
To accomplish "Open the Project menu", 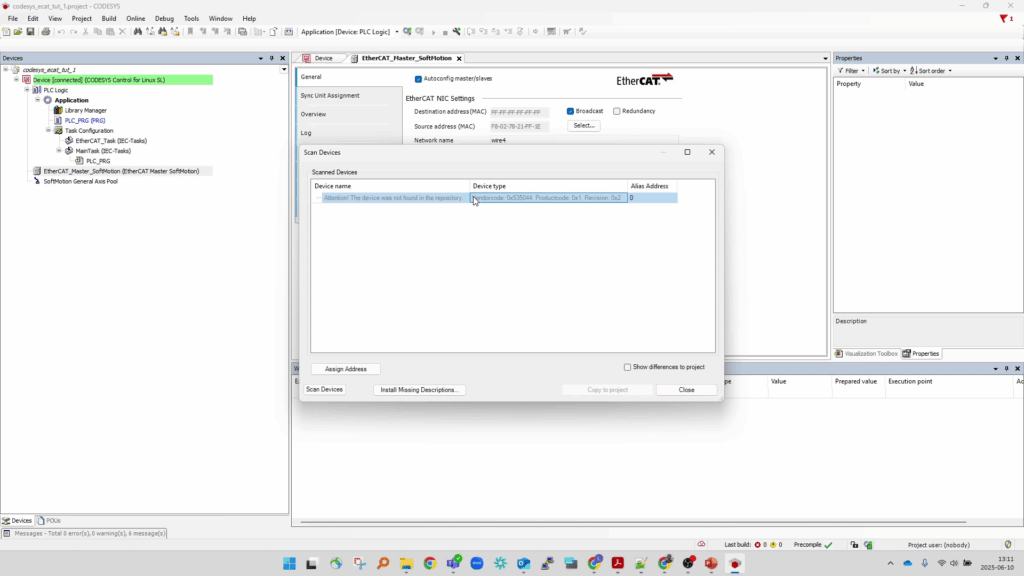I will pyautogui.click(x=82, y=18).
